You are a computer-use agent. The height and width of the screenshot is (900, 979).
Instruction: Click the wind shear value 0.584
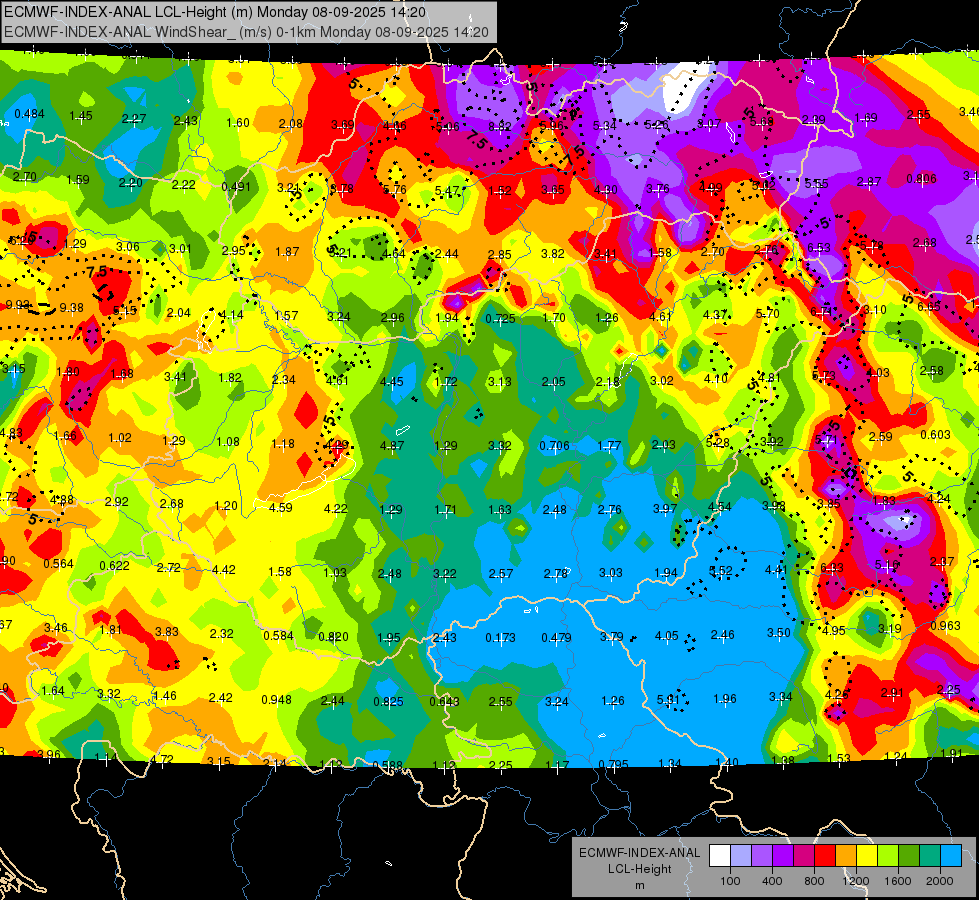coord(278,636)
